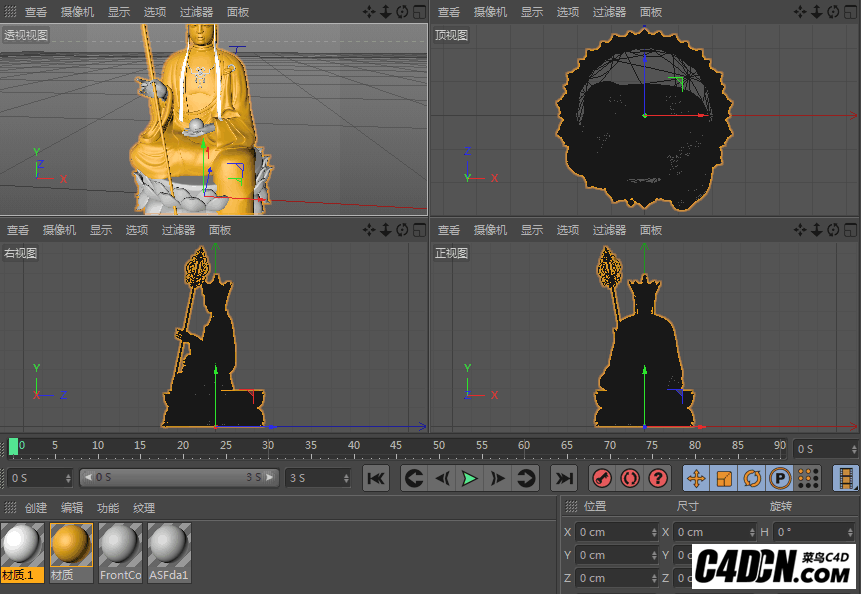This screenshot has height=594, width=861.
Task: Toggle automatic keyframing
Action: pyautogui.click(x=630, y=478)
